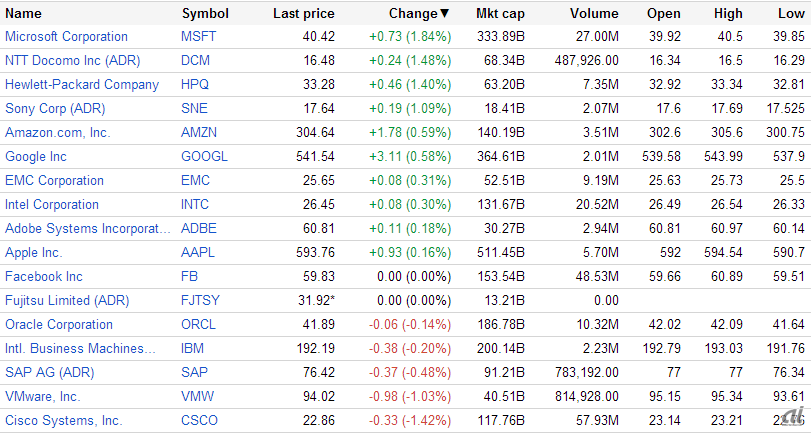811x434 pixels.
Task: Open Facebook Inc company link
Action: [44, 276]
